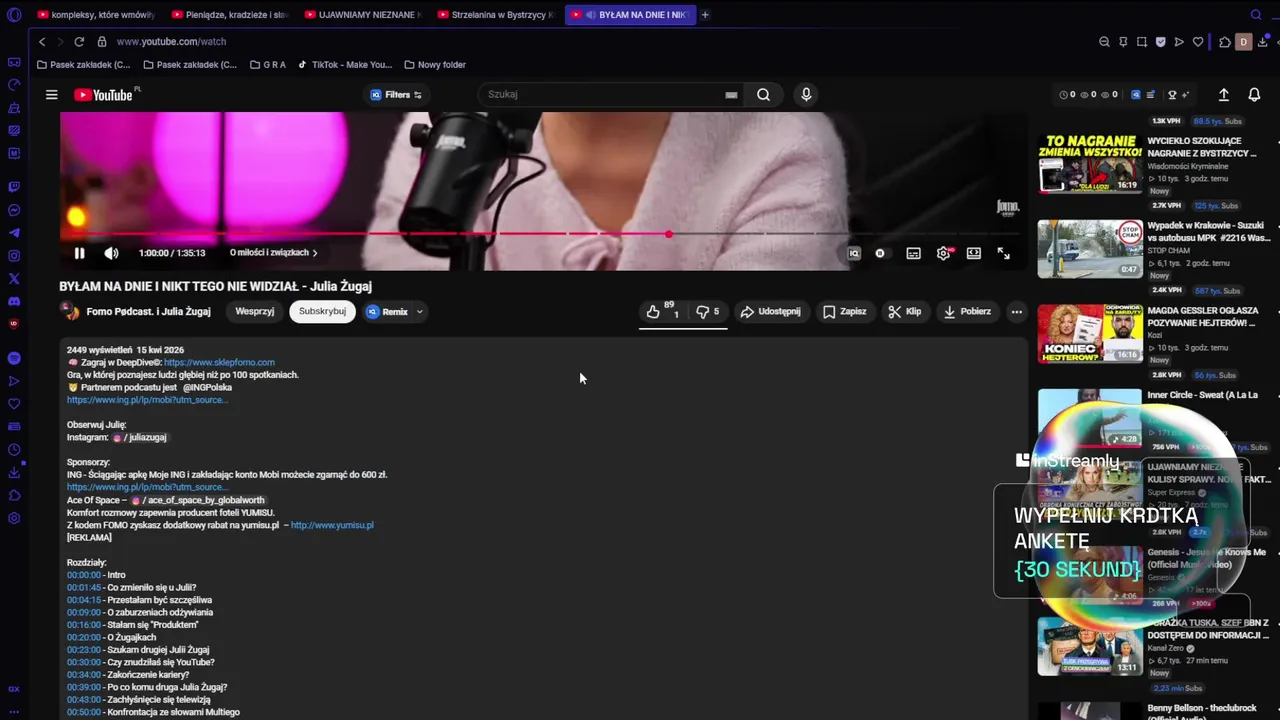Toggle autoplay switch in player

pyautogui.click(x=880, y=253)
